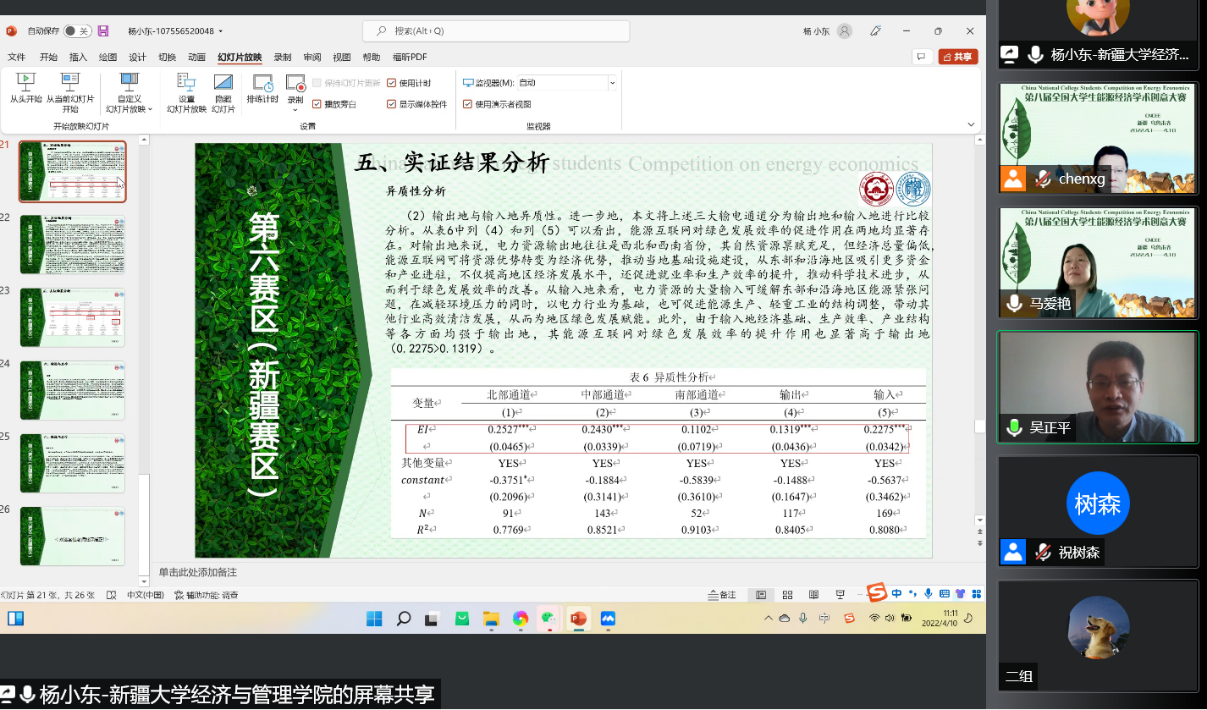This screenshot has width=1207, height=710.
Task: Select slide 26 thumbnail
Action: point(73,537)
